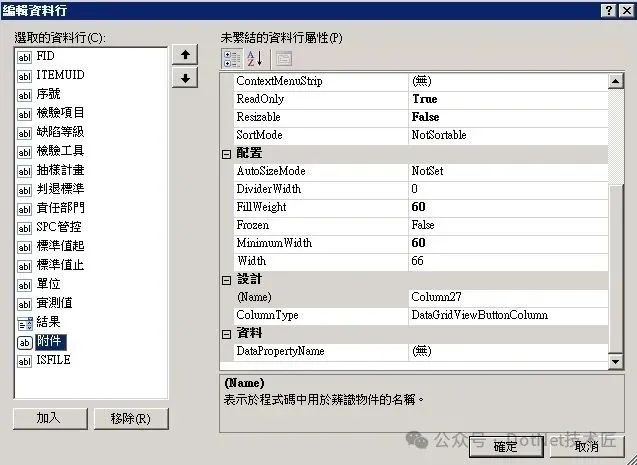637x465 pixels.
Task: Click the textbox icon beside 檢驗工具
Action: click(x=24, y=152)
